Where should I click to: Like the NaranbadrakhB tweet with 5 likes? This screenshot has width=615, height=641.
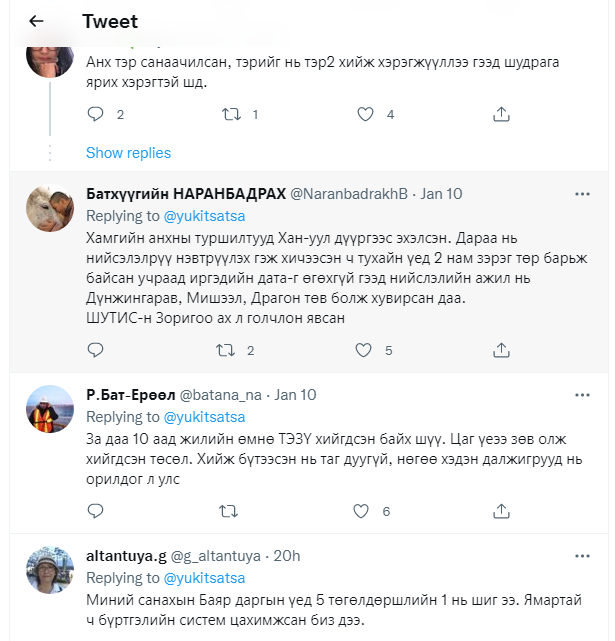(x=366, y=350)
